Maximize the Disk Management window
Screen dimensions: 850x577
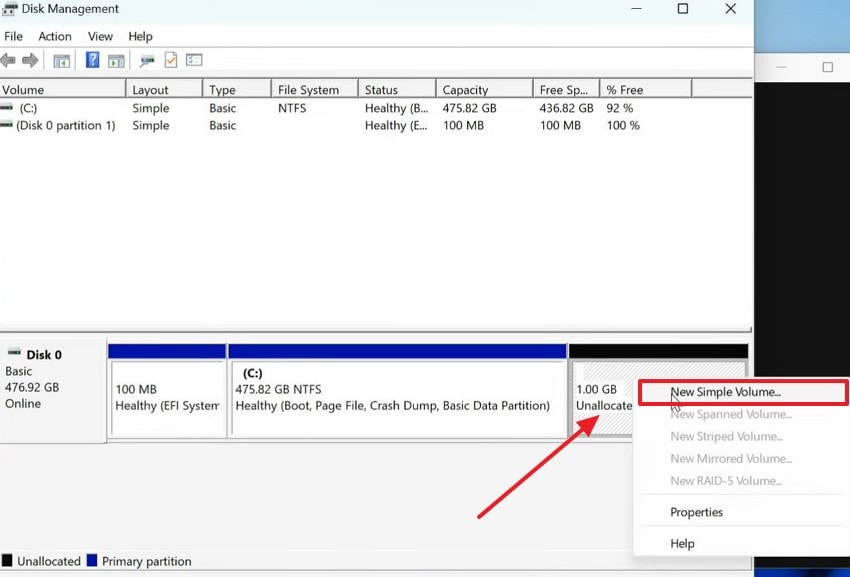click(x=683, y=9)
